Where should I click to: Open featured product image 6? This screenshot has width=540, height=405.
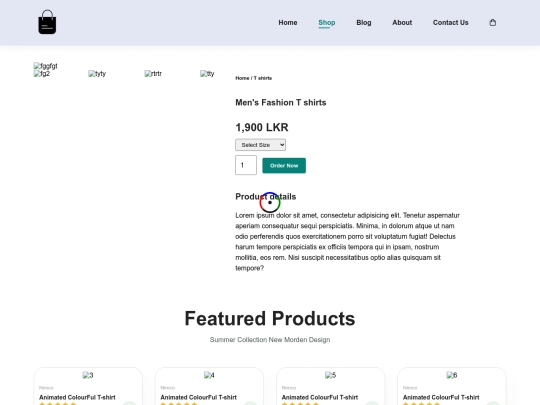point(451,375)
